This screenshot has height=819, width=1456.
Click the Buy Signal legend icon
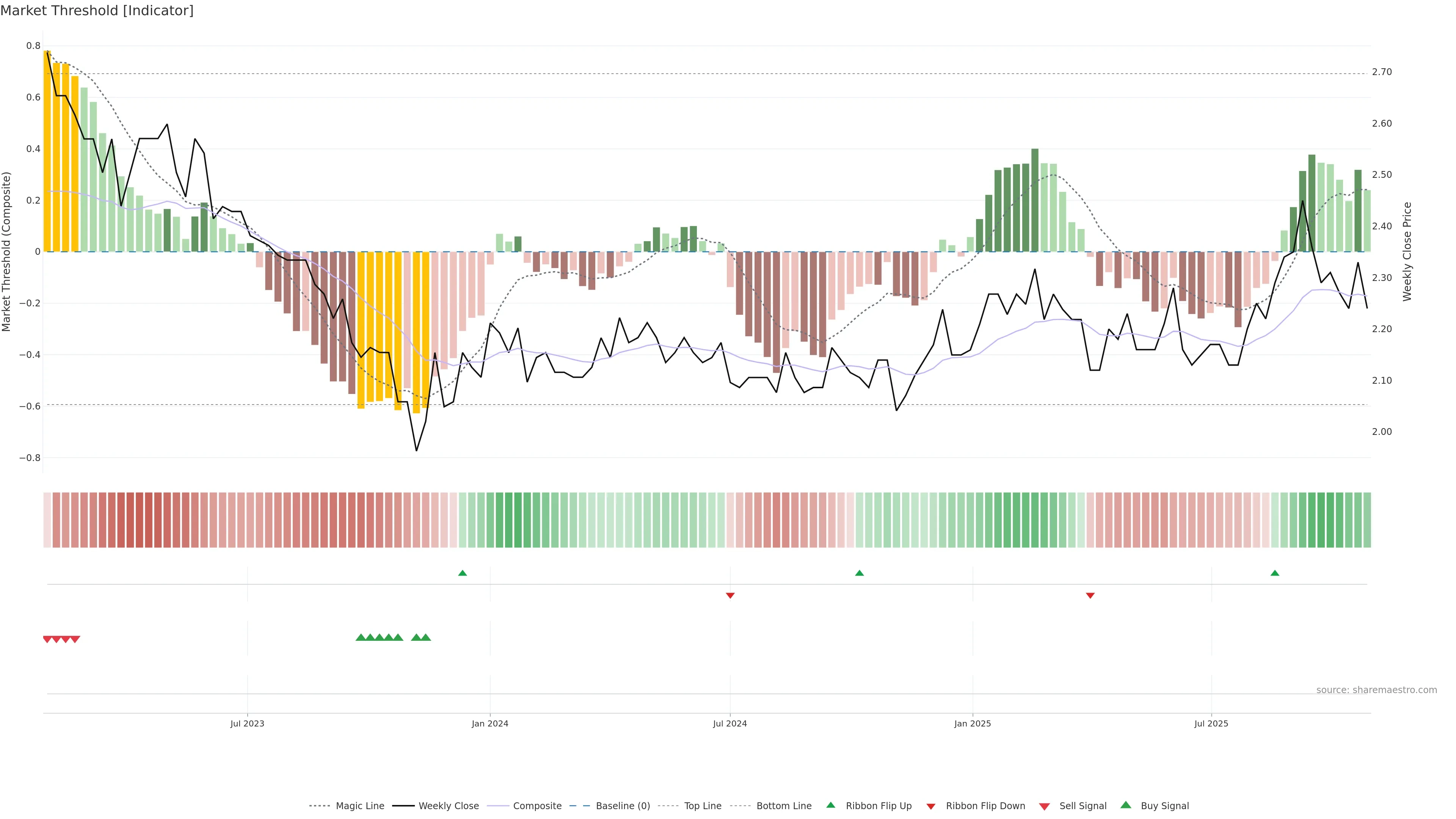point(1125,805)
